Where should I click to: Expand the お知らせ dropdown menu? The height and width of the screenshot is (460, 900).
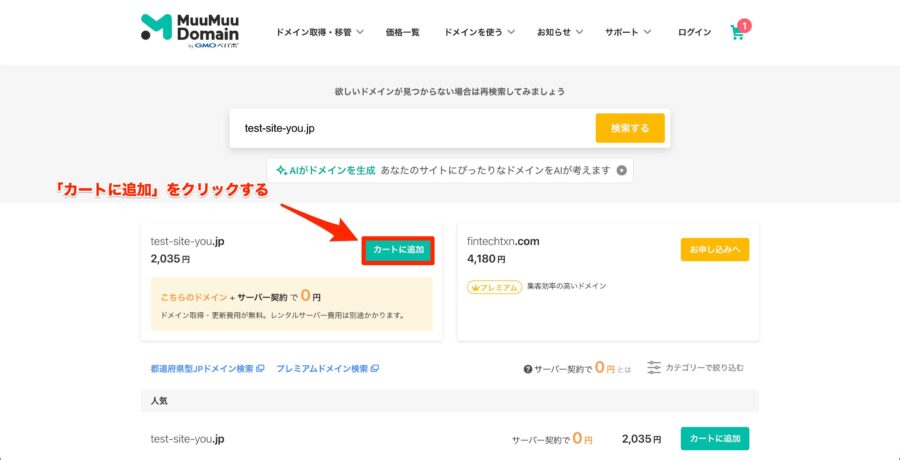560,32
